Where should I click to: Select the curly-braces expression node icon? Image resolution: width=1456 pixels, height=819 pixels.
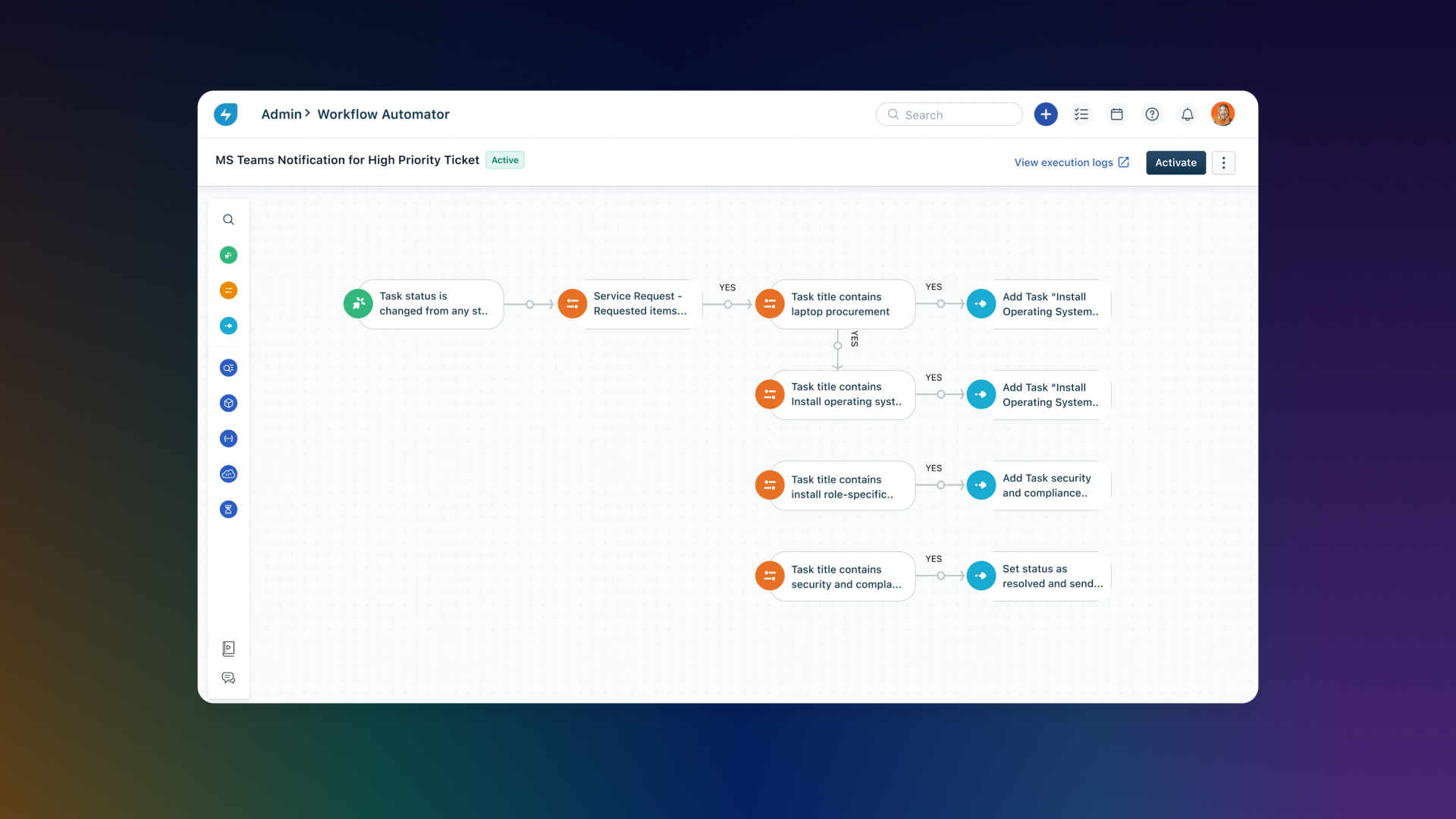(x=228, y=438)
